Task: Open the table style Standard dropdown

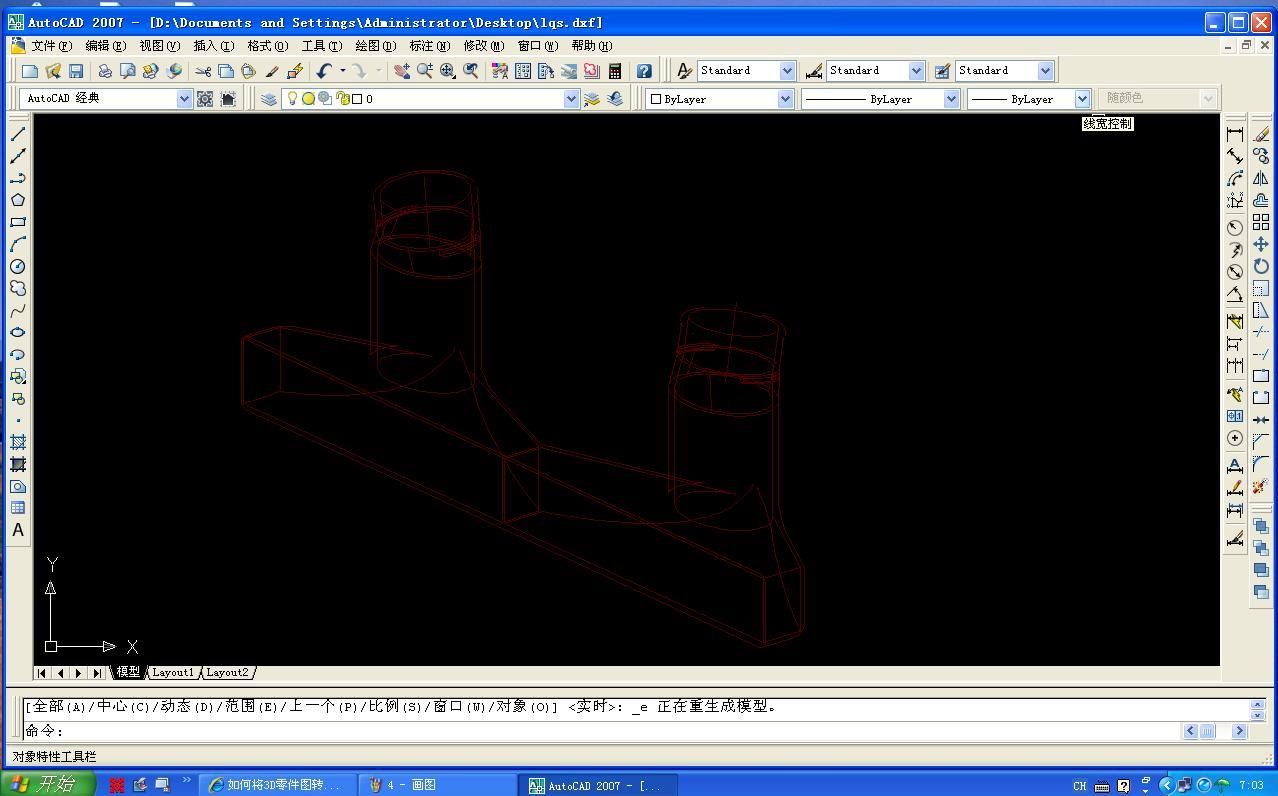Action: coord(1045,71)
